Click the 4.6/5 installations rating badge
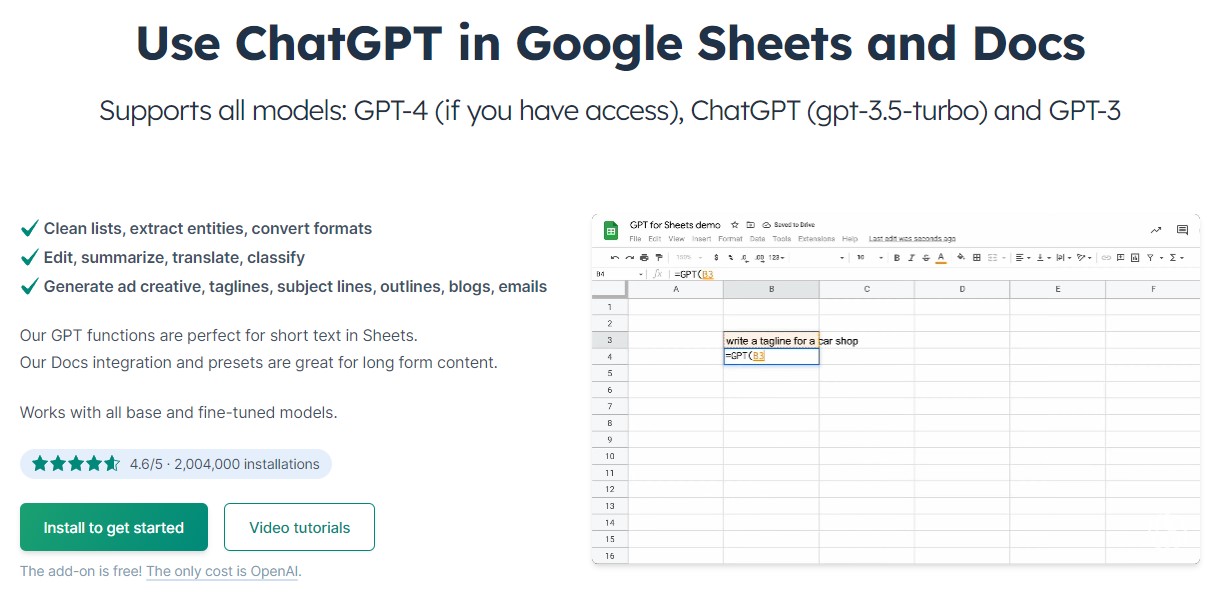The height and width of the screenshot is (598, 1225). pos(176,464)
